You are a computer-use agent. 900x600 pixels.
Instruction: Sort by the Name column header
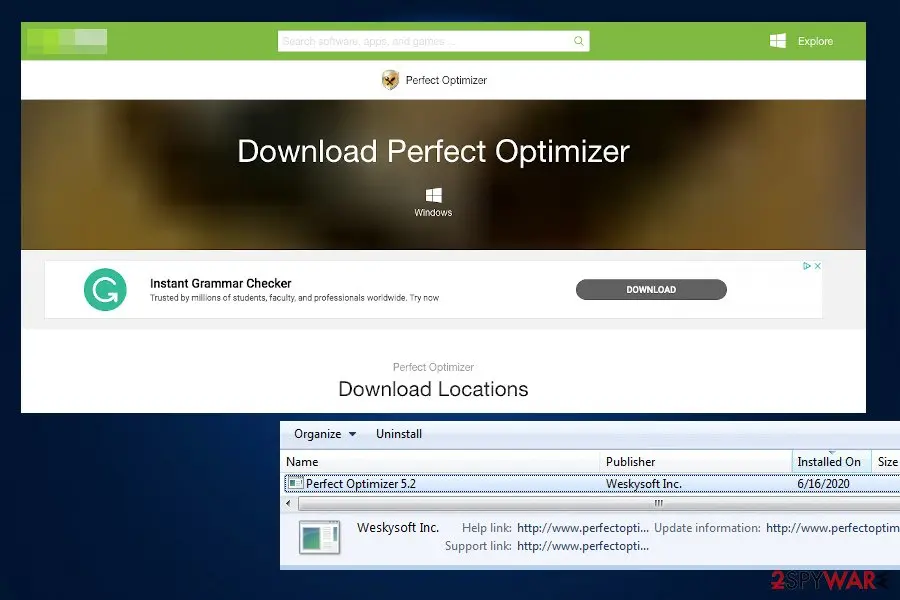[x=442, y=462]
